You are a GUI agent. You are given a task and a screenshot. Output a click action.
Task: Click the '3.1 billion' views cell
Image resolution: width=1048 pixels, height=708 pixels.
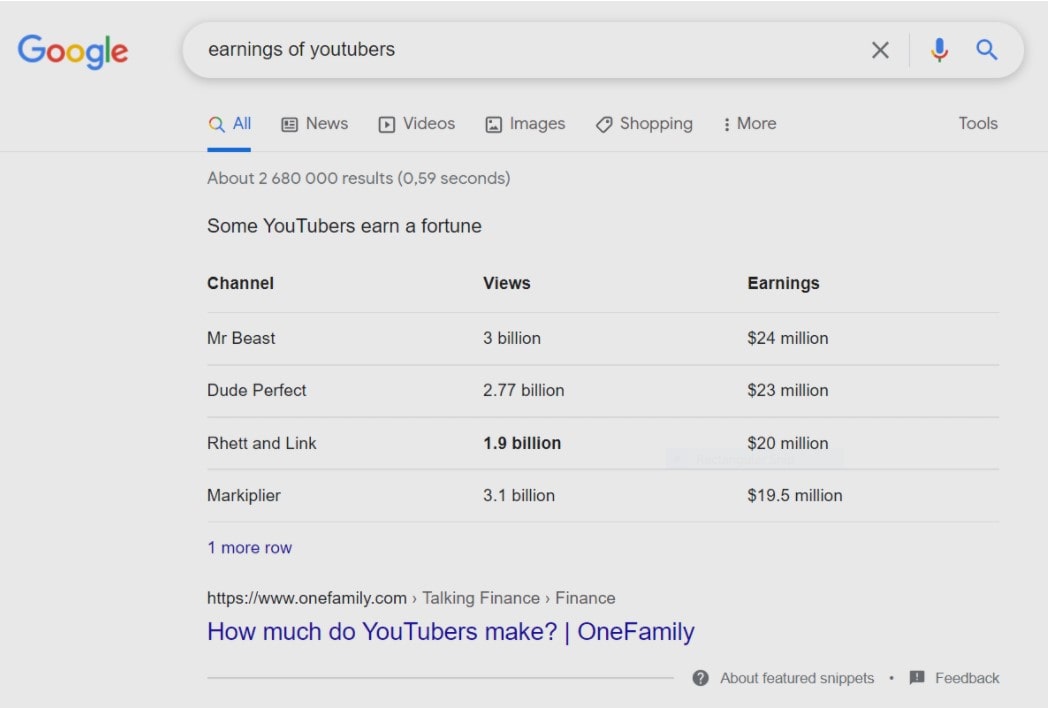[519, 495]
